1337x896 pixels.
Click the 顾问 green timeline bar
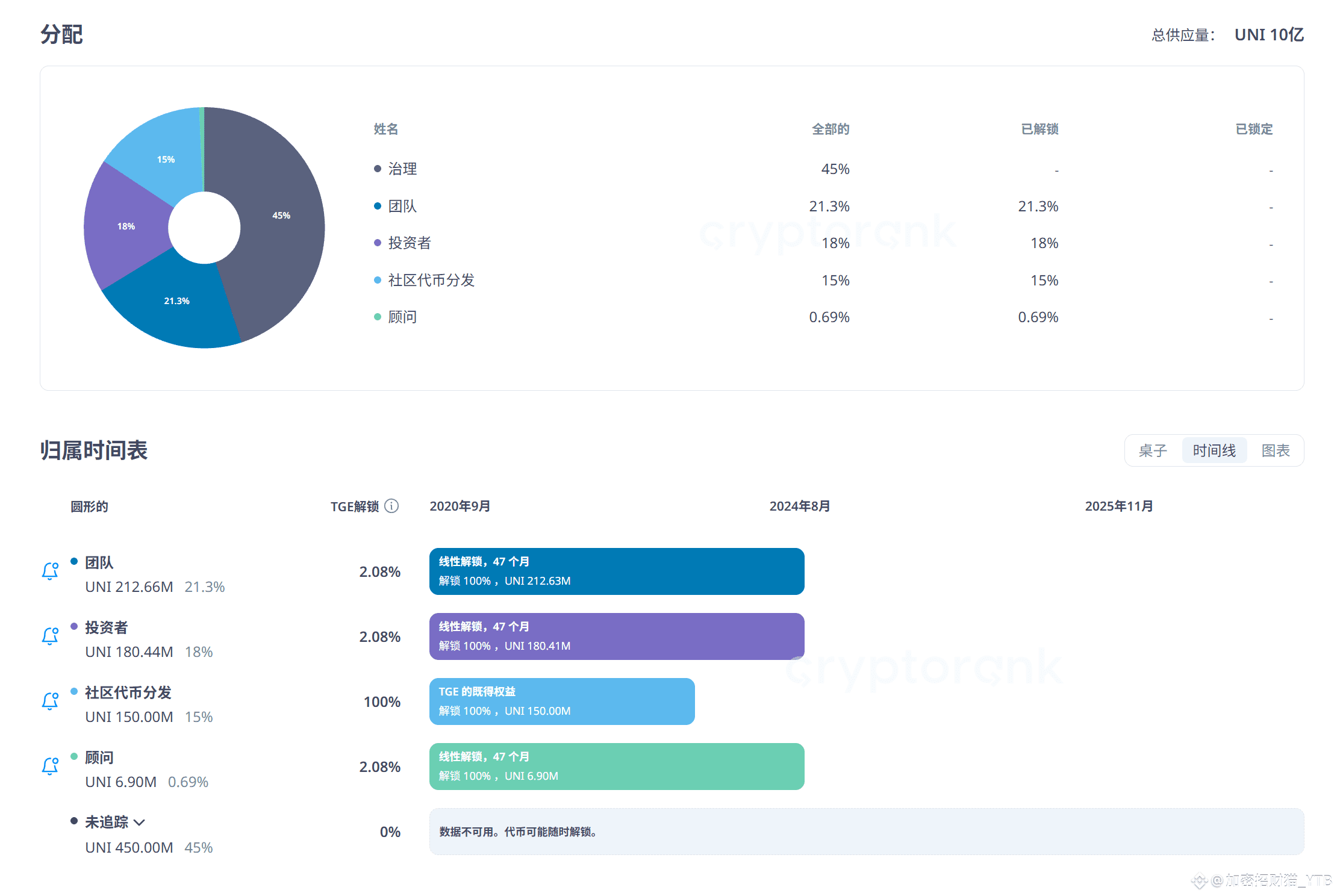pos(616,767)
